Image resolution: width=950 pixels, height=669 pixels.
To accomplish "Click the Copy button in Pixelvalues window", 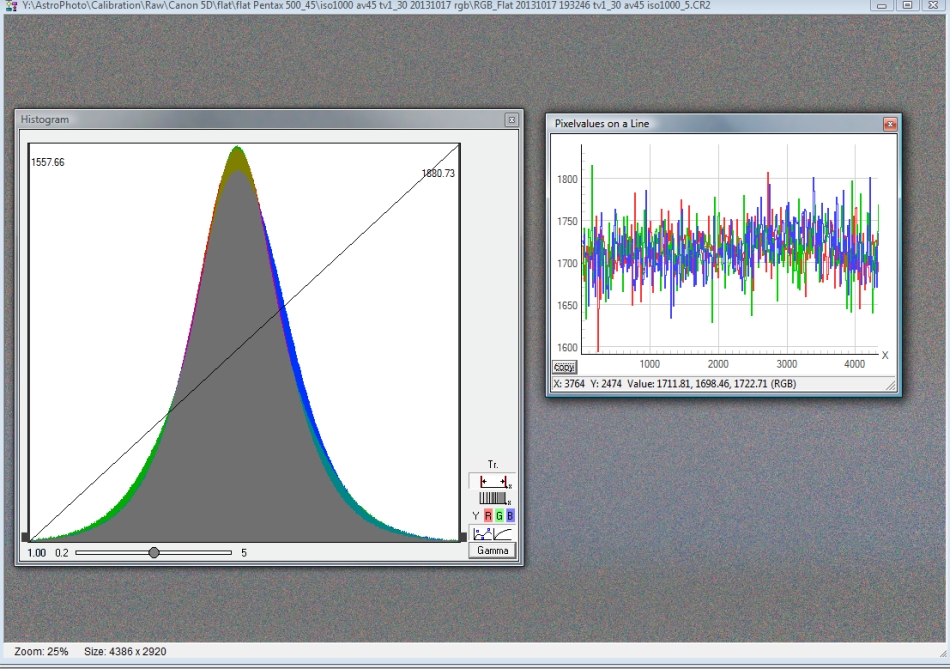I will [564, 367].
